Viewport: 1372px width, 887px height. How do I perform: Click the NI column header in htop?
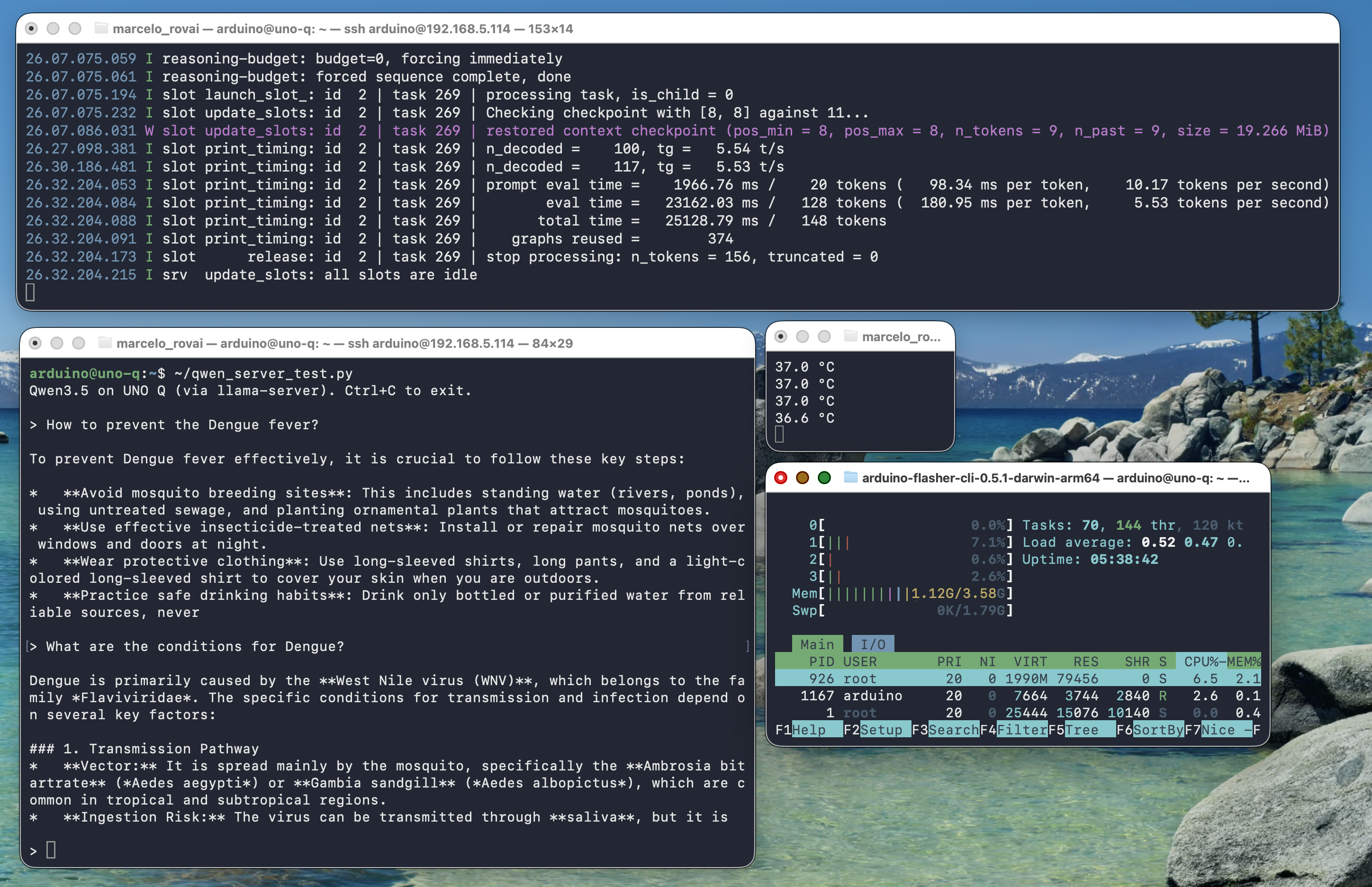tap(987, 661)
